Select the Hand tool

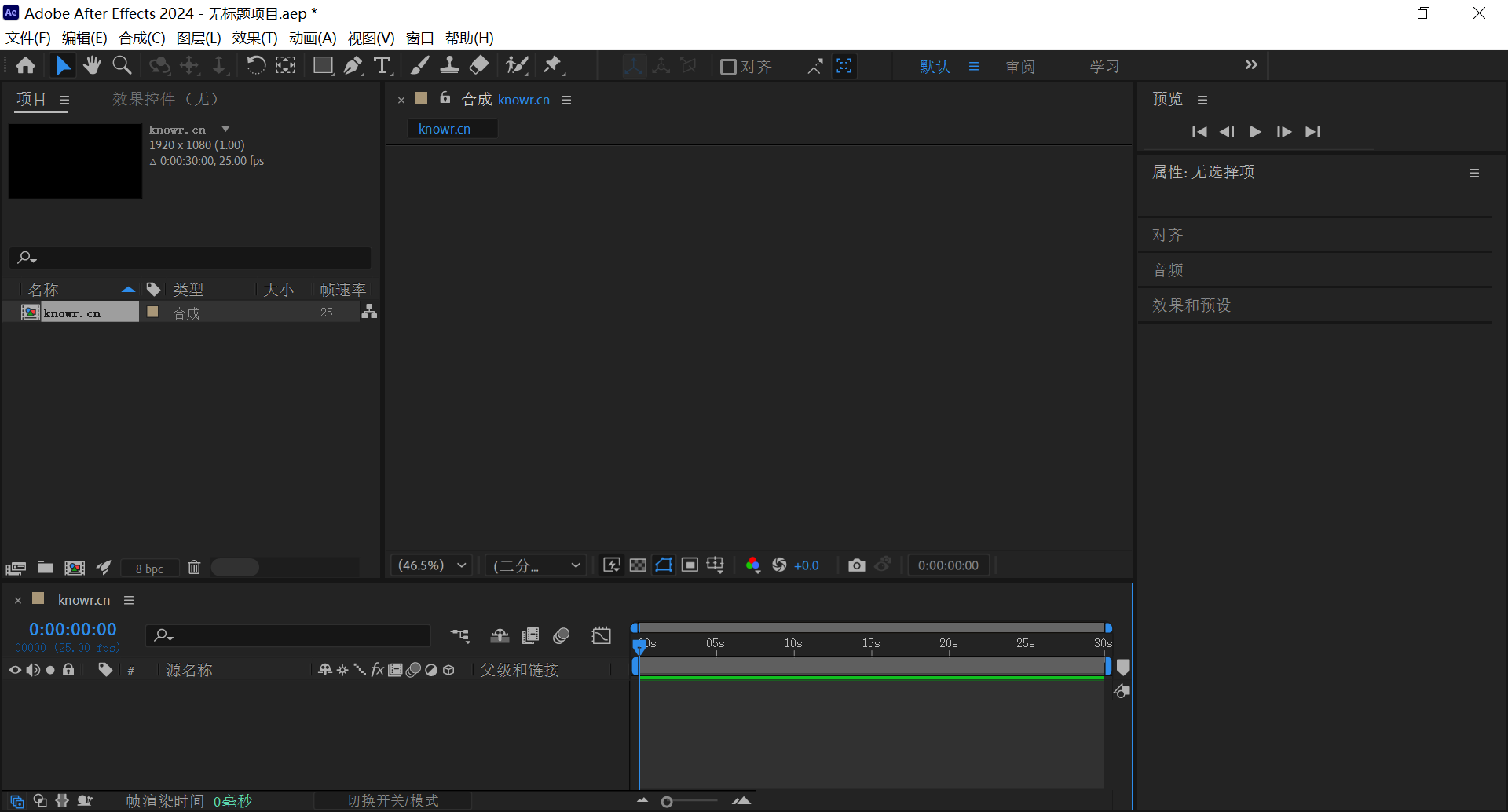92,66
